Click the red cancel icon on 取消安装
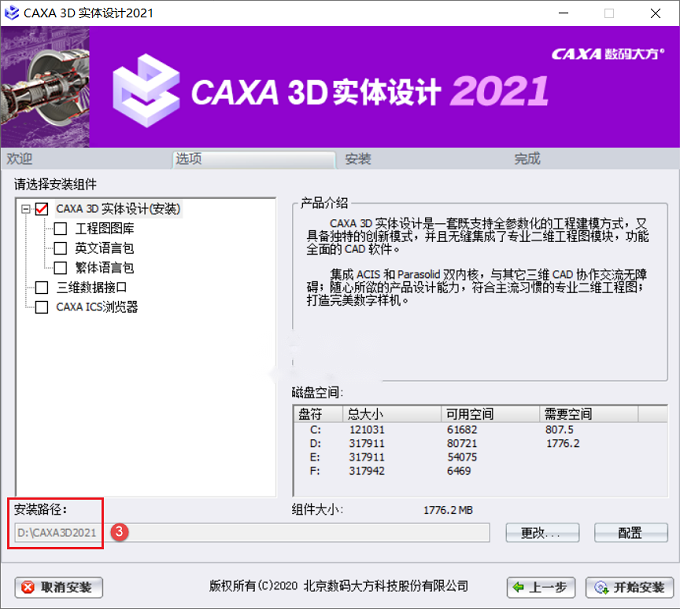Image resolution: width=680 pixels, height=609 pixels. click(x=28, y=587)
